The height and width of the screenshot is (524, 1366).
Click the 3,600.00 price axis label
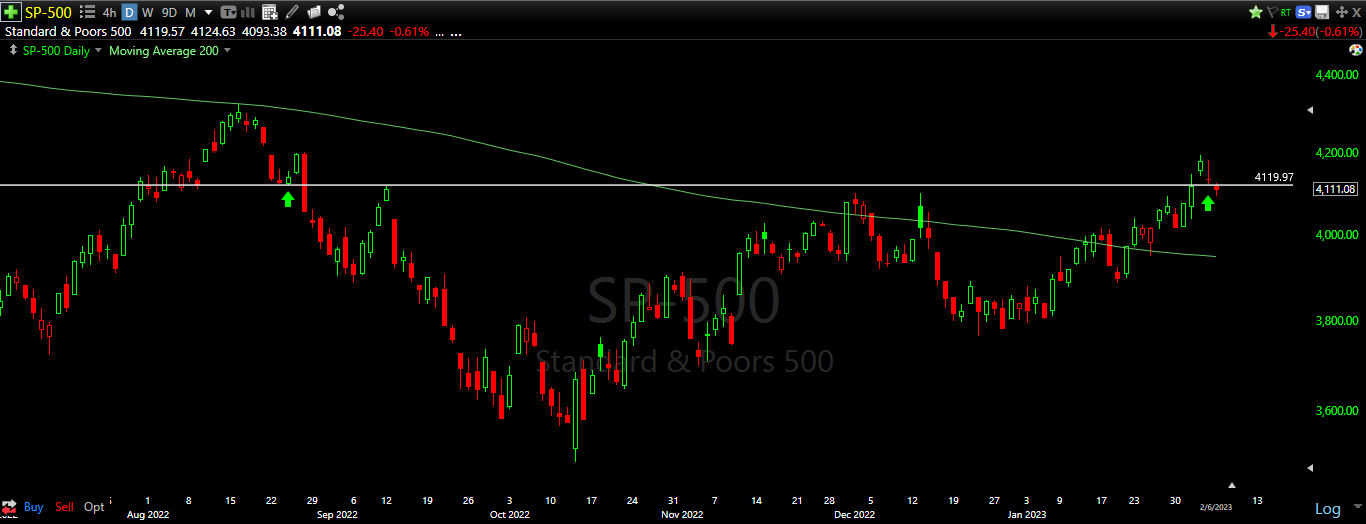(x=1338, y=411)
